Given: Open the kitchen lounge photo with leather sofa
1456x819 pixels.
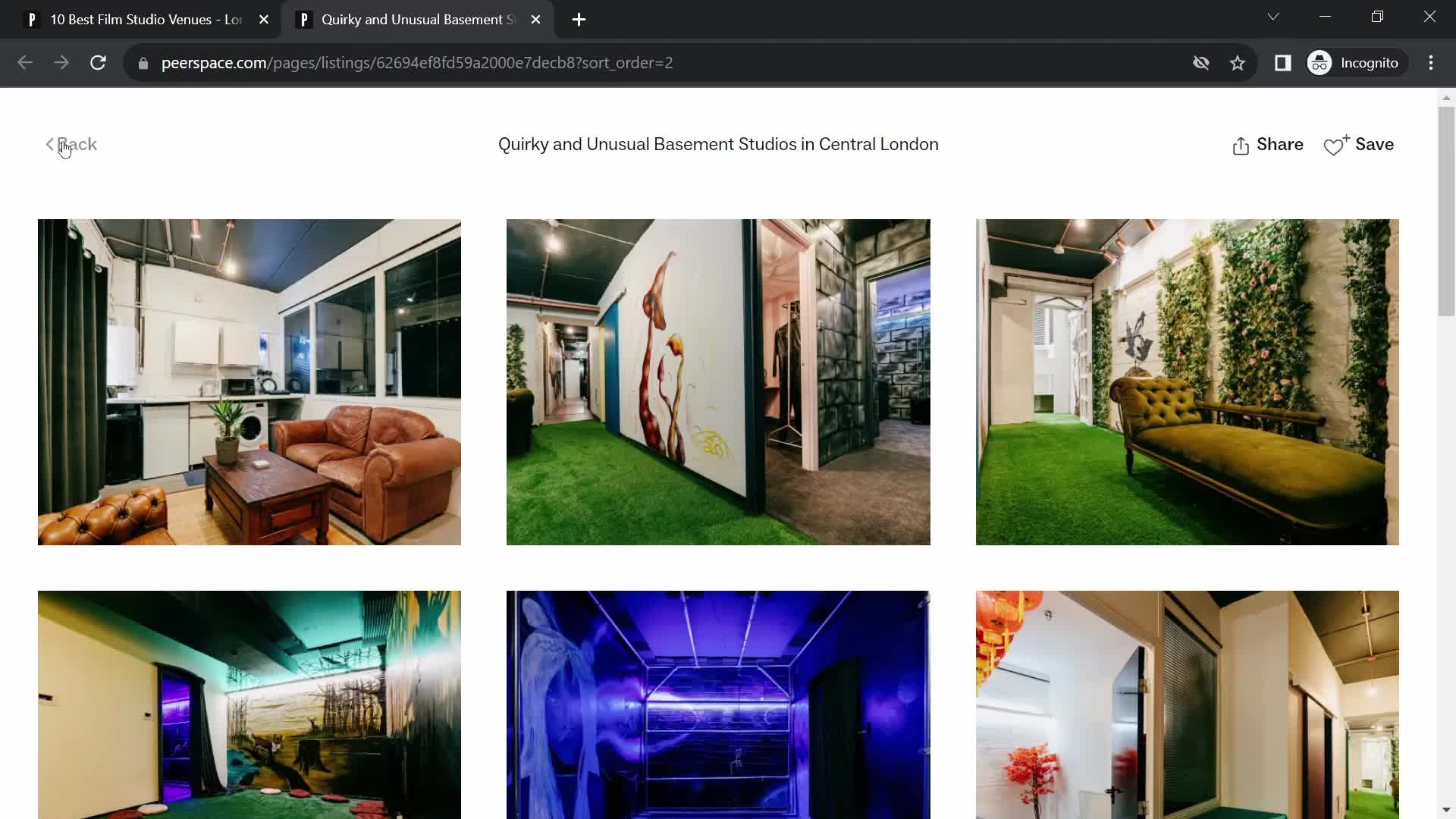Looking at the screenshot, I should (x=249, y=382).
